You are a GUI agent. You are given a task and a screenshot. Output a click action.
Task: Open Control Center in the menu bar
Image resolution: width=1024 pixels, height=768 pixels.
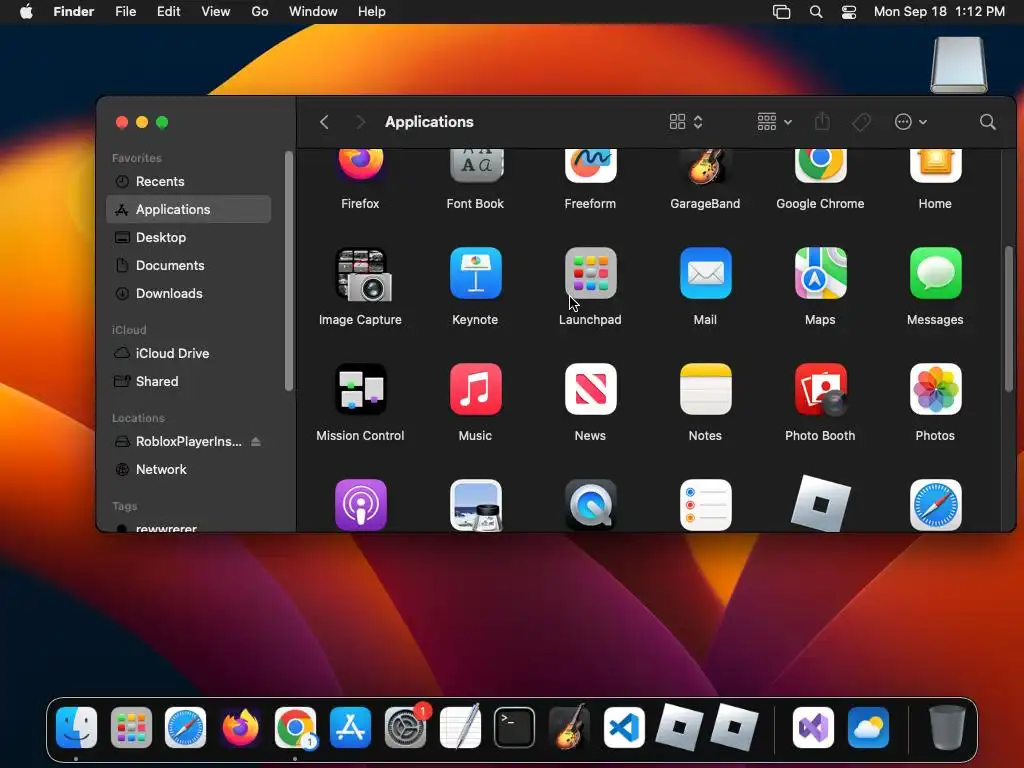(x=848, y=12)
